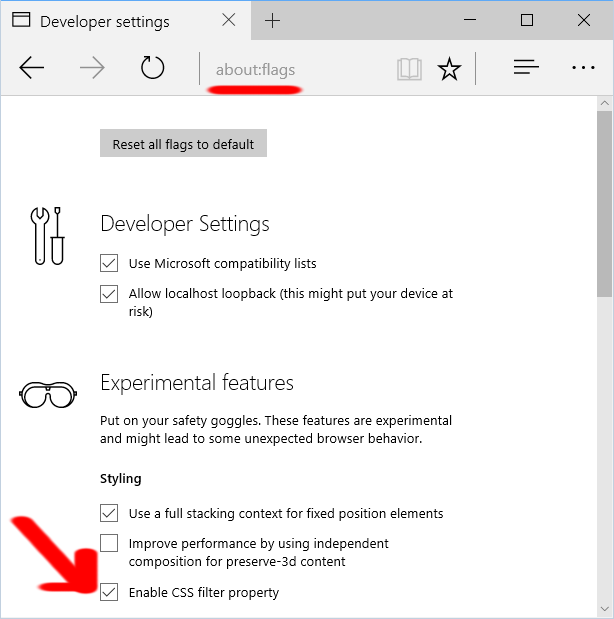The image size is (614, 619).
Task: Click the forward navigation arrow
Action: click(92, 68)
